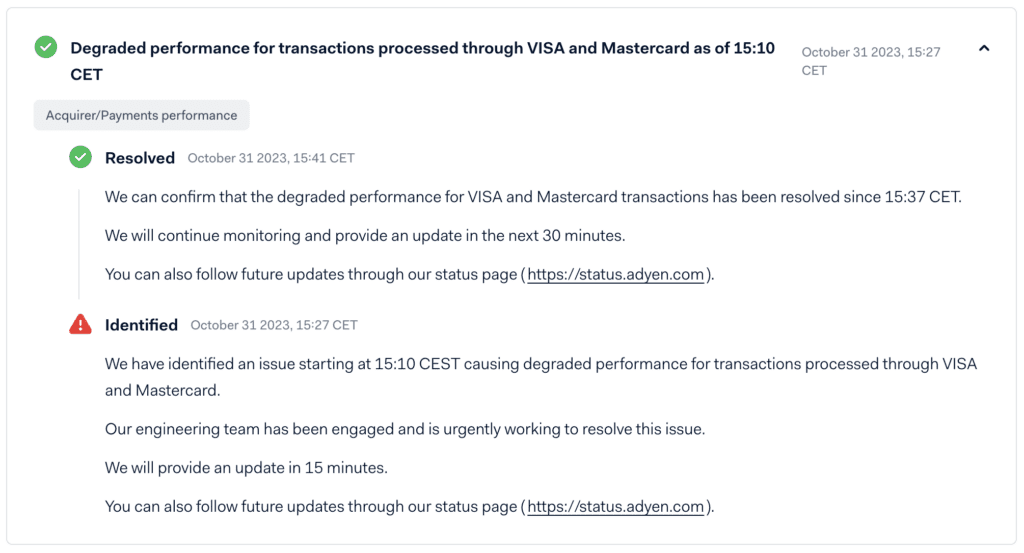Click the engineering team has been engaged sentence
The height and width of the screenshot is (553, 1024).
pyautogui.click(x=405, y=430)
